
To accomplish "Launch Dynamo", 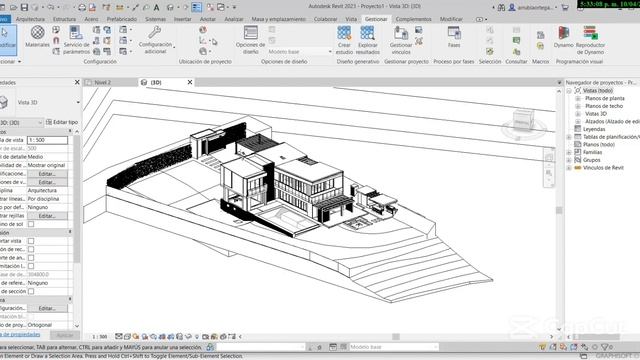I will pos(563,37).
